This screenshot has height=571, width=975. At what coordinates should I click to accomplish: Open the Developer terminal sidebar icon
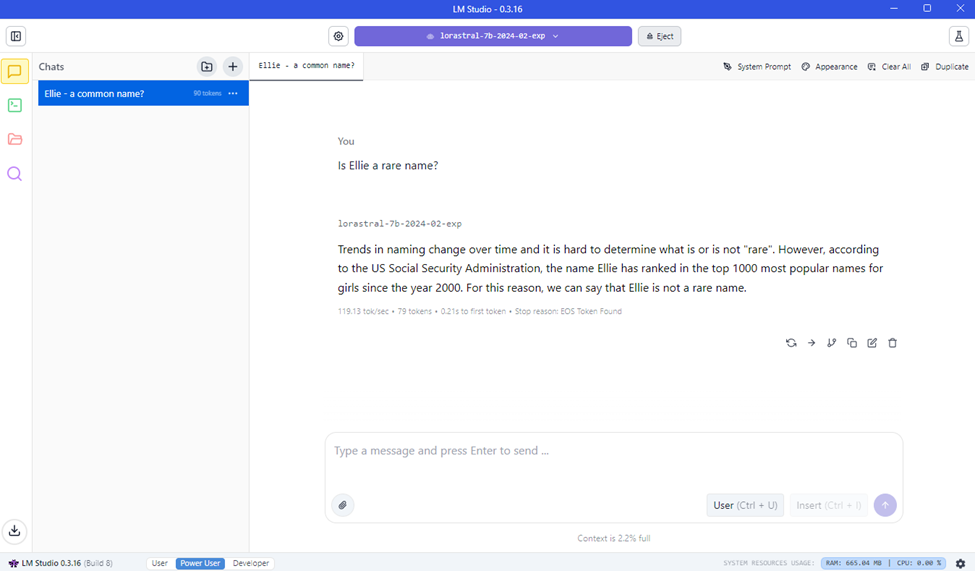click(15, 105)
